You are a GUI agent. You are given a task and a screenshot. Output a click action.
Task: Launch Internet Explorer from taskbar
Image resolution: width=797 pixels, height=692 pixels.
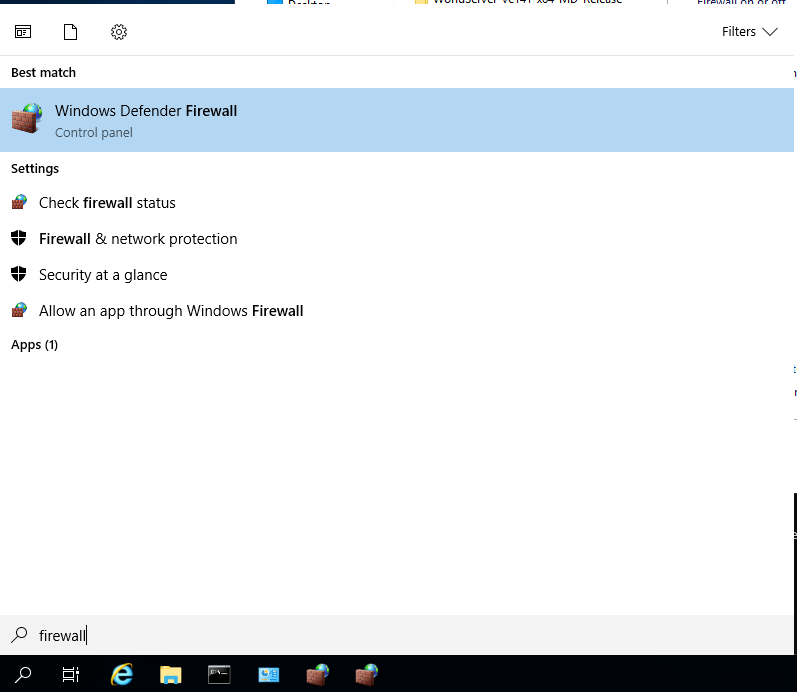[122, 675]
